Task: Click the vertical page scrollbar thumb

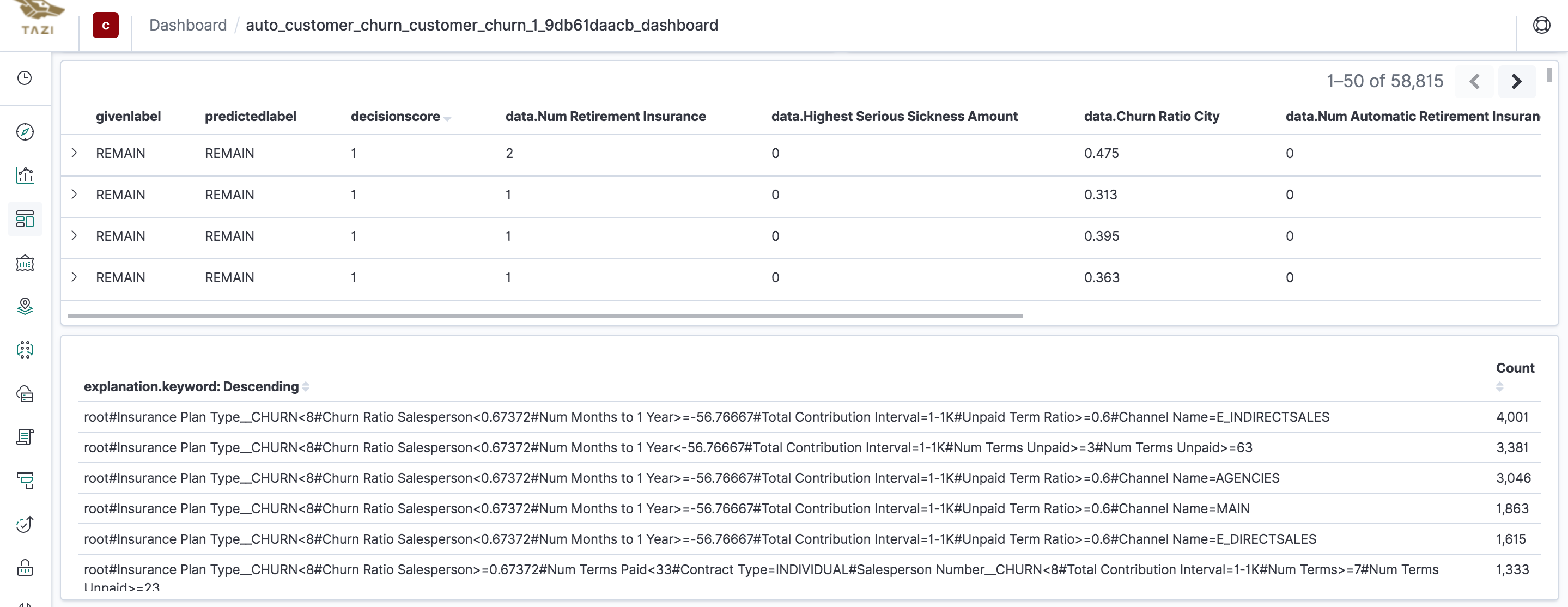Action: click(x=1549, y=74)
